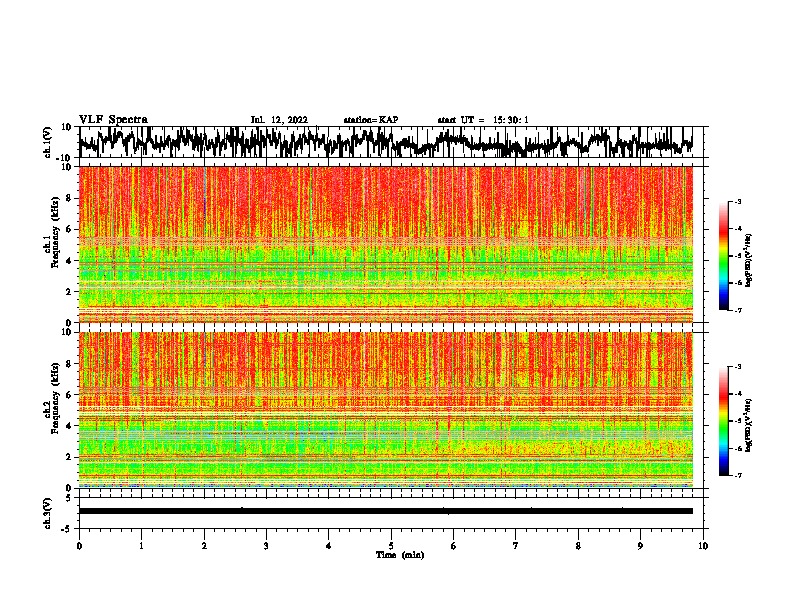The width and height of the screenshot is (792, 612).
Task: Click the ch.1 color scale units label
Action: [x=749, y=261]
